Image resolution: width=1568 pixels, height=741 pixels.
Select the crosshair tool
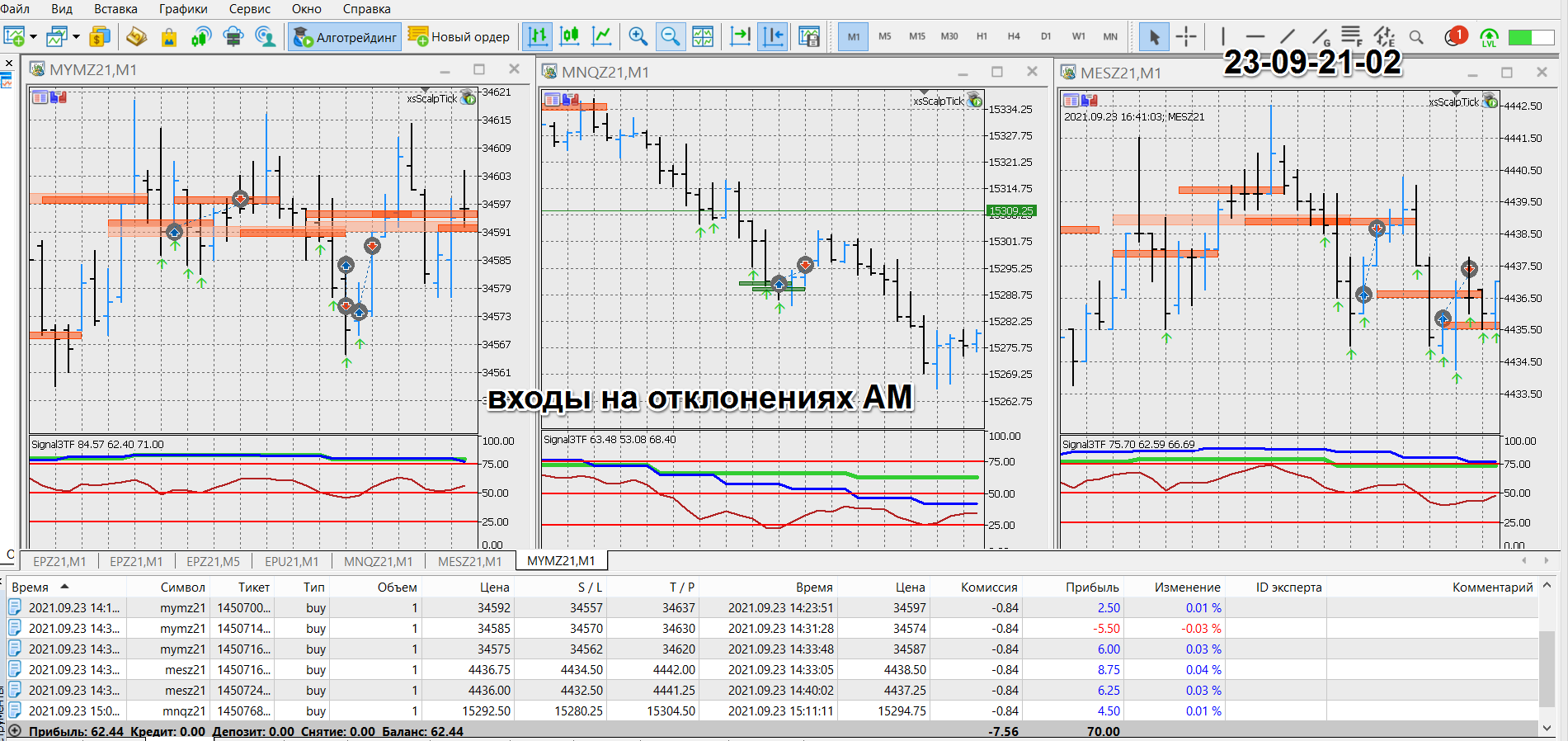1186,36
